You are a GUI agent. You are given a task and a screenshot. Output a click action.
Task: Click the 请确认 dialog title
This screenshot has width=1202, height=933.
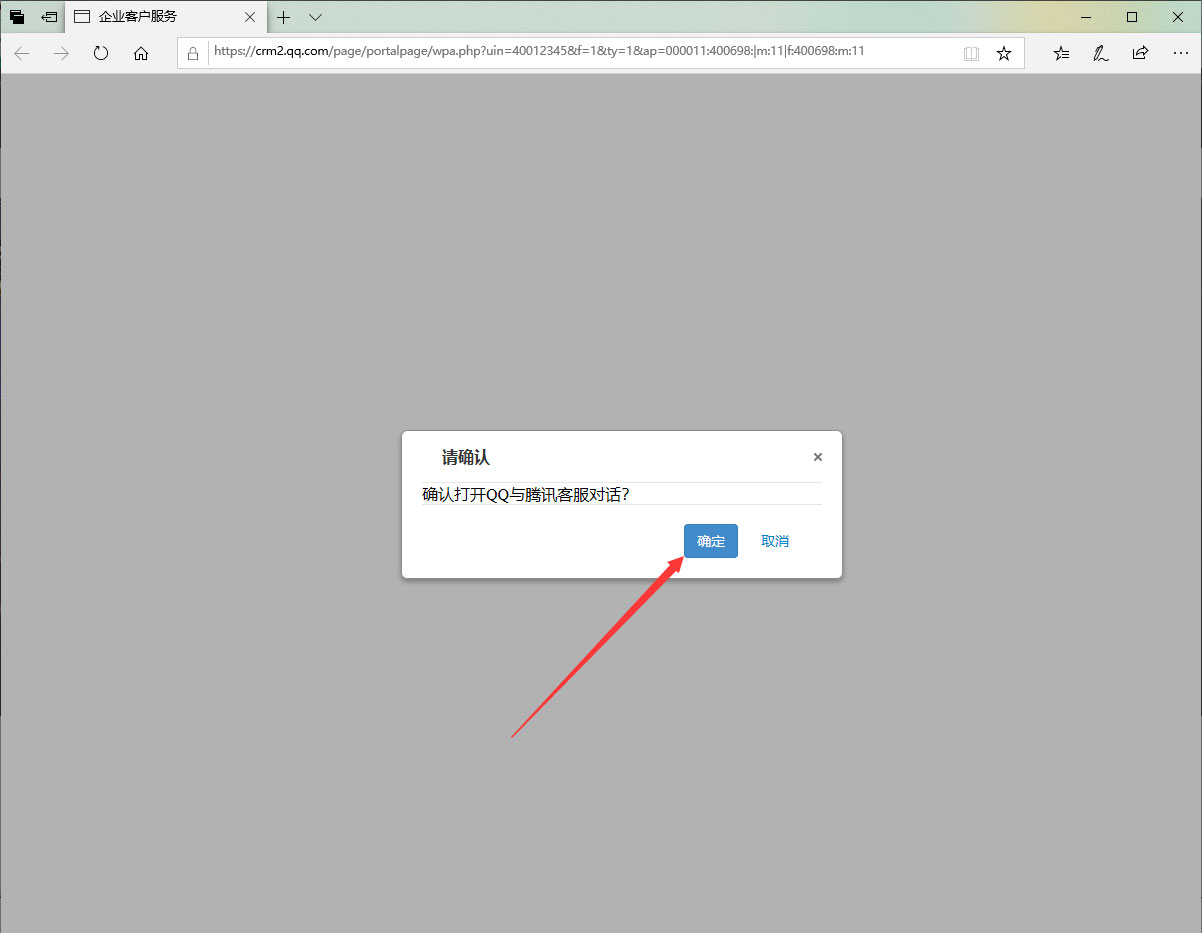tap(466, 458)
